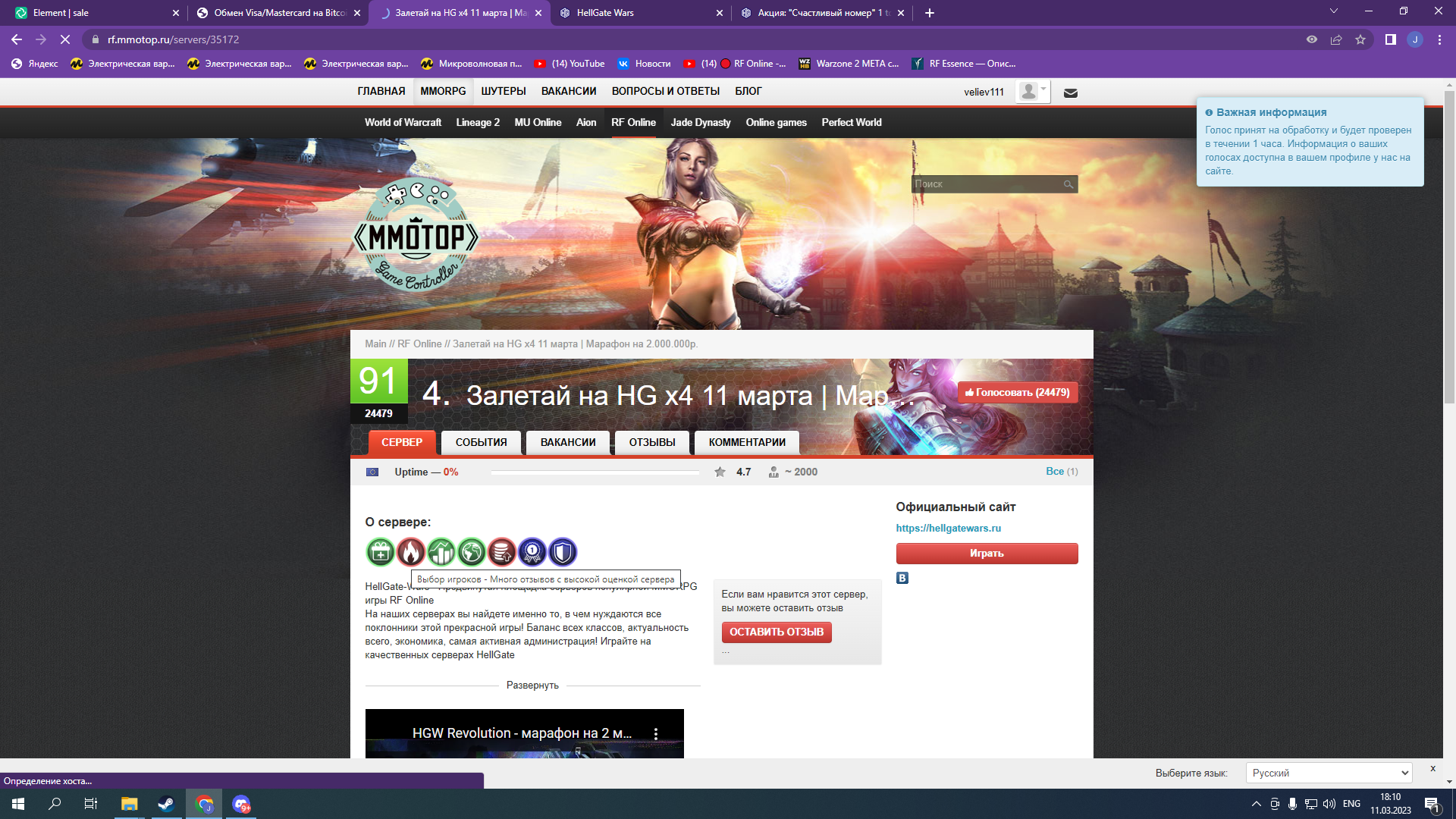Viewport: 1456px width, 819px height.
Task: Open the YouTube bookmark
Action: pos(570,64)
